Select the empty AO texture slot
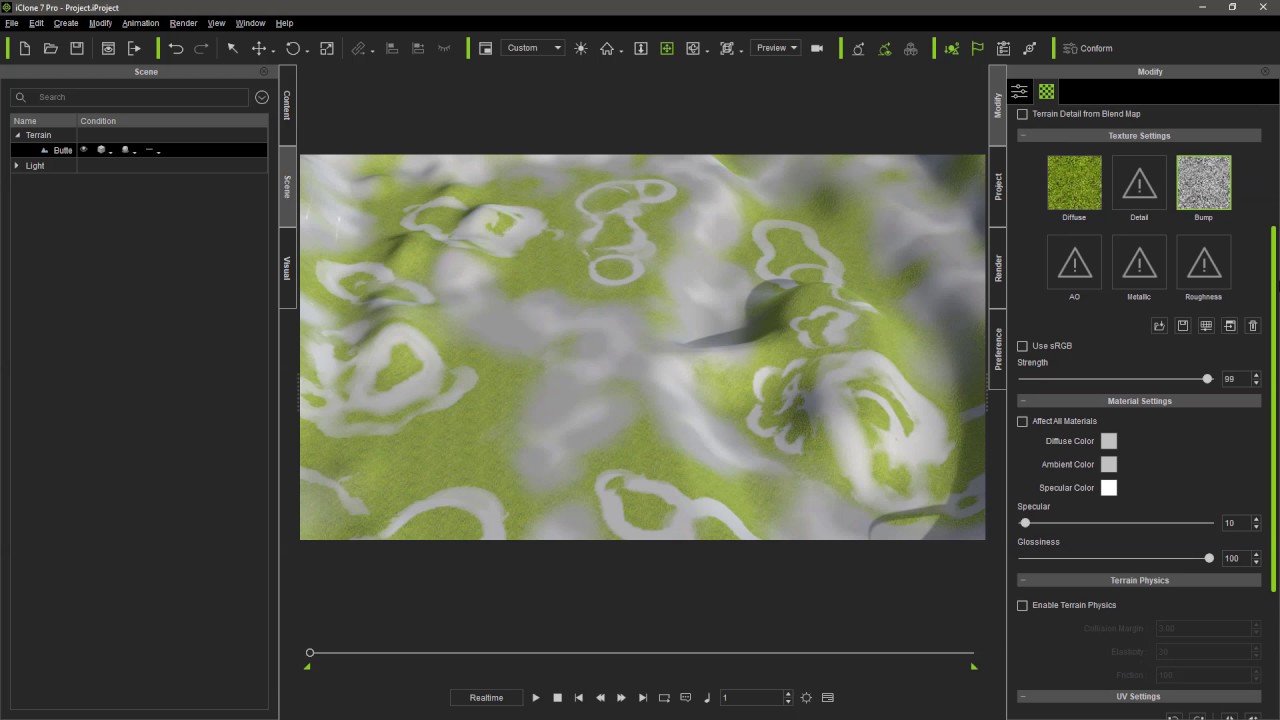Viewport: 1280px width, 720px height. coord(1074,262)
